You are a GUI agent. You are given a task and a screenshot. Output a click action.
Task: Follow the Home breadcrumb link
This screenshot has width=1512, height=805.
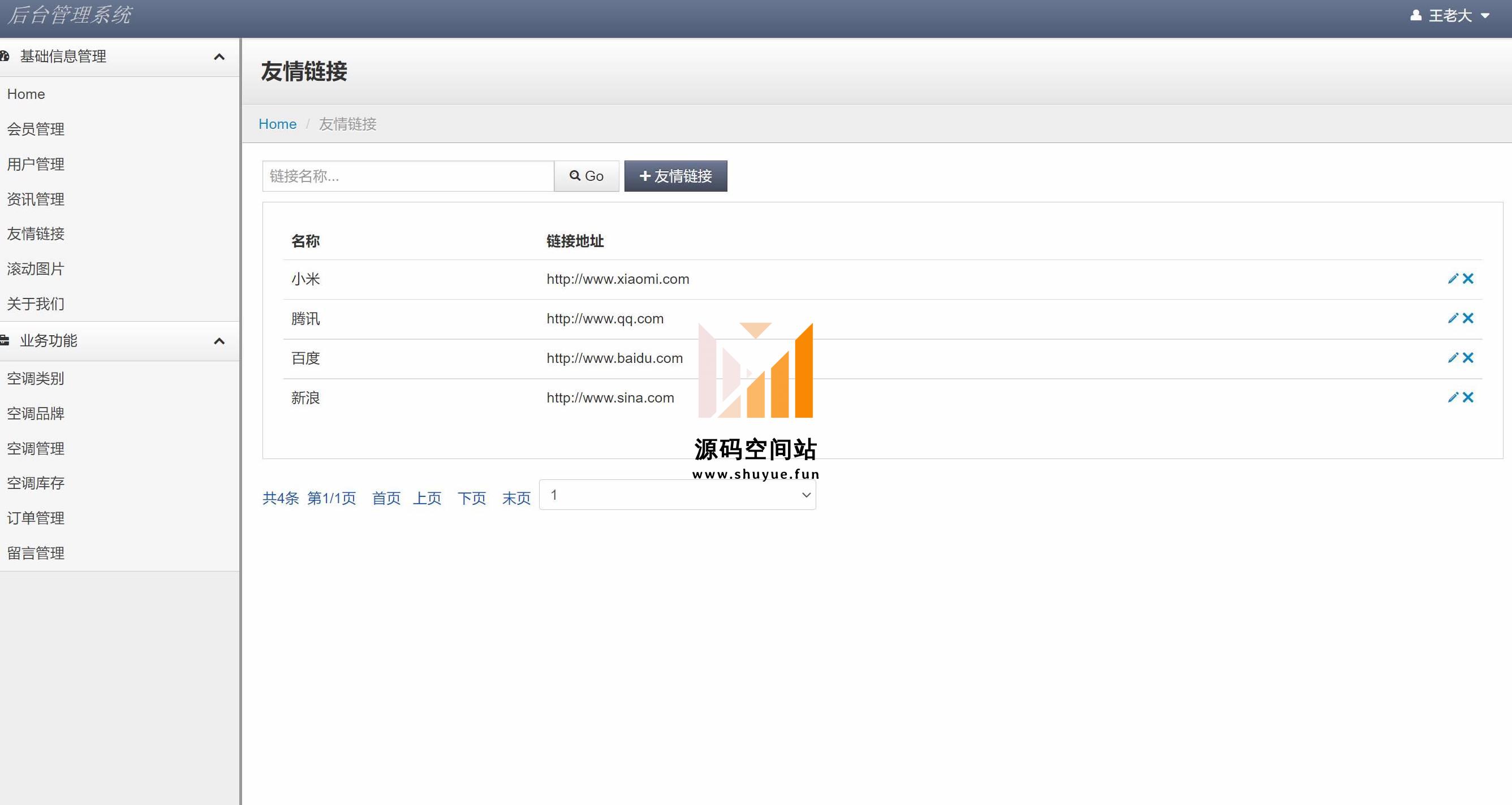(278, 124)
